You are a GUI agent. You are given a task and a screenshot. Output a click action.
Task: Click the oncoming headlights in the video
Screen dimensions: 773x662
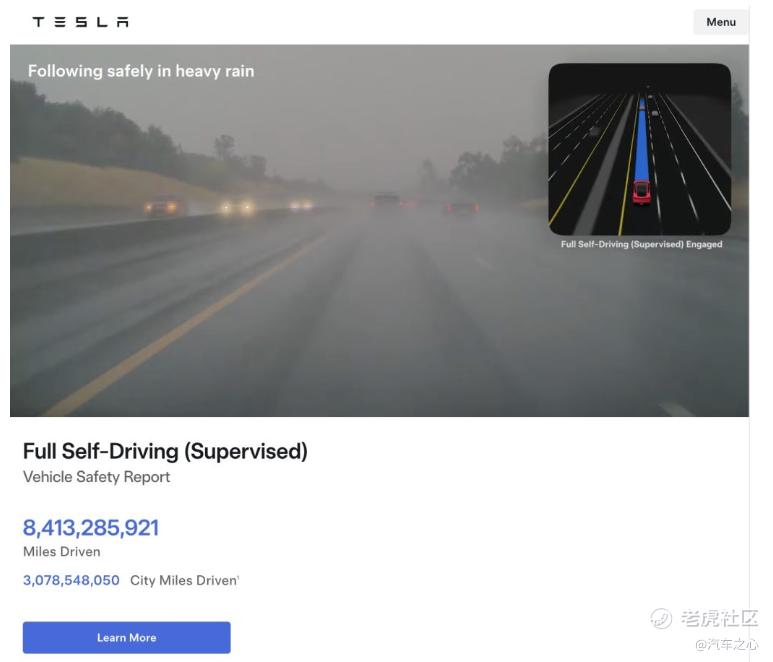(x=238, y=207)
